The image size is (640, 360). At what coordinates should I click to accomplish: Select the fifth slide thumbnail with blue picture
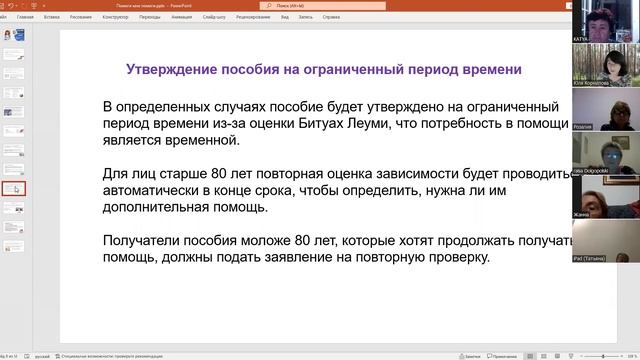[14, 112]
